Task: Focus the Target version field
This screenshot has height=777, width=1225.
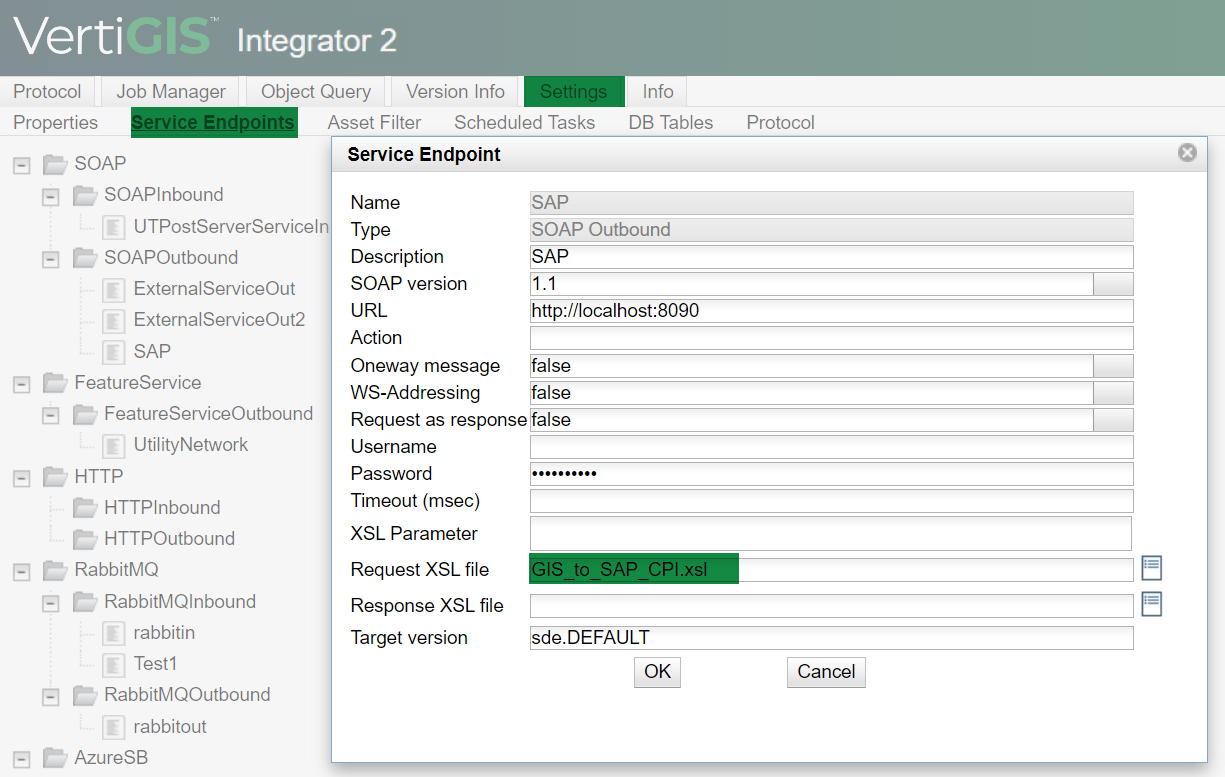Action: 832,638
